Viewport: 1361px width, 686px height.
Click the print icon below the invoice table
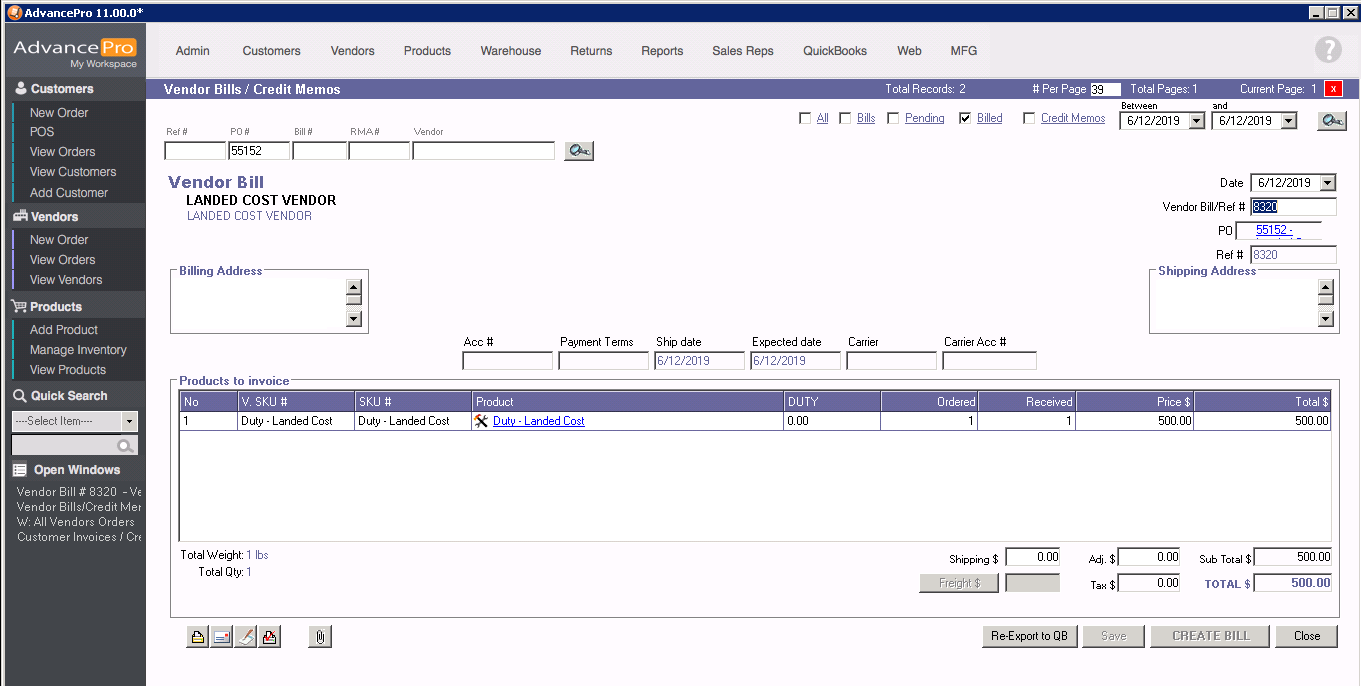198,636
